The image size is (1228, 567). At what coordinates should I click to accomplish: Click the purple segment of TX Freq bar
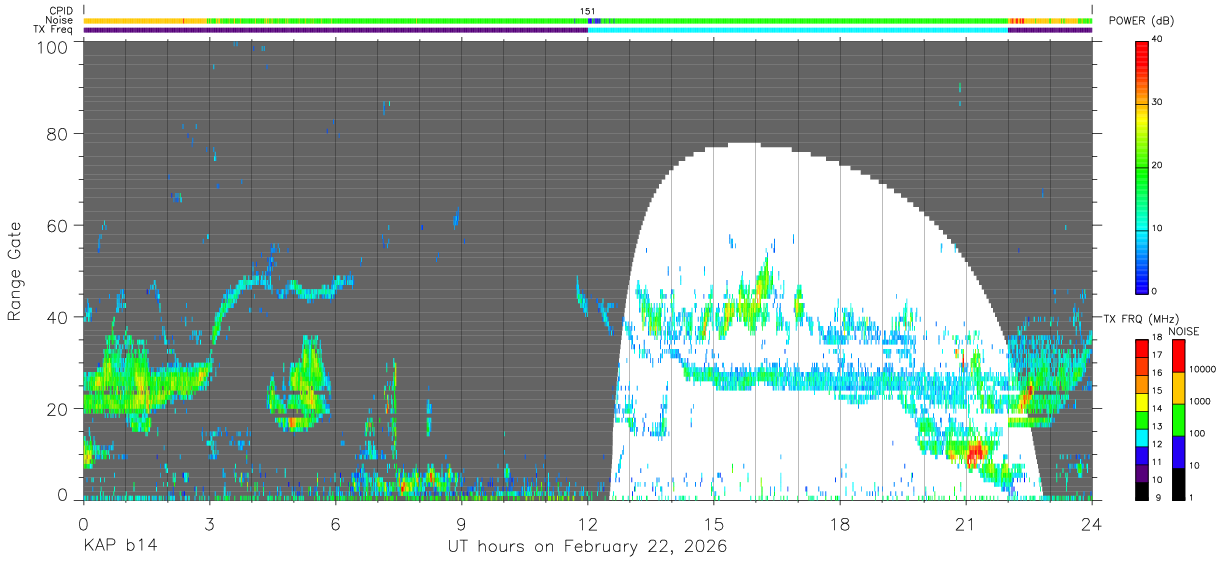click(335, 30)
